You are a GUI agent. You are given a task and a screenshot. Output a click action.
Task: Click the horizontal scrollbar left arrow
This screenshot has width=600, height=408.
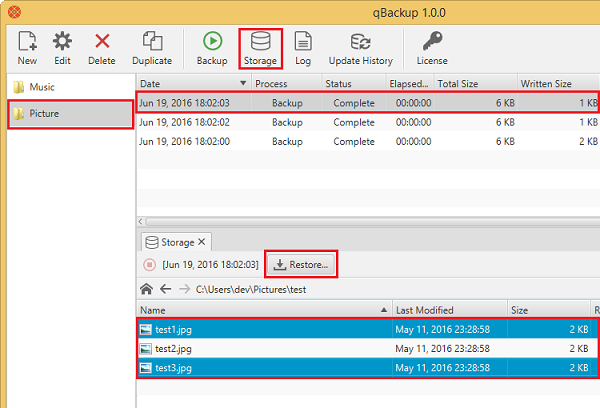(x=141, y=221)
